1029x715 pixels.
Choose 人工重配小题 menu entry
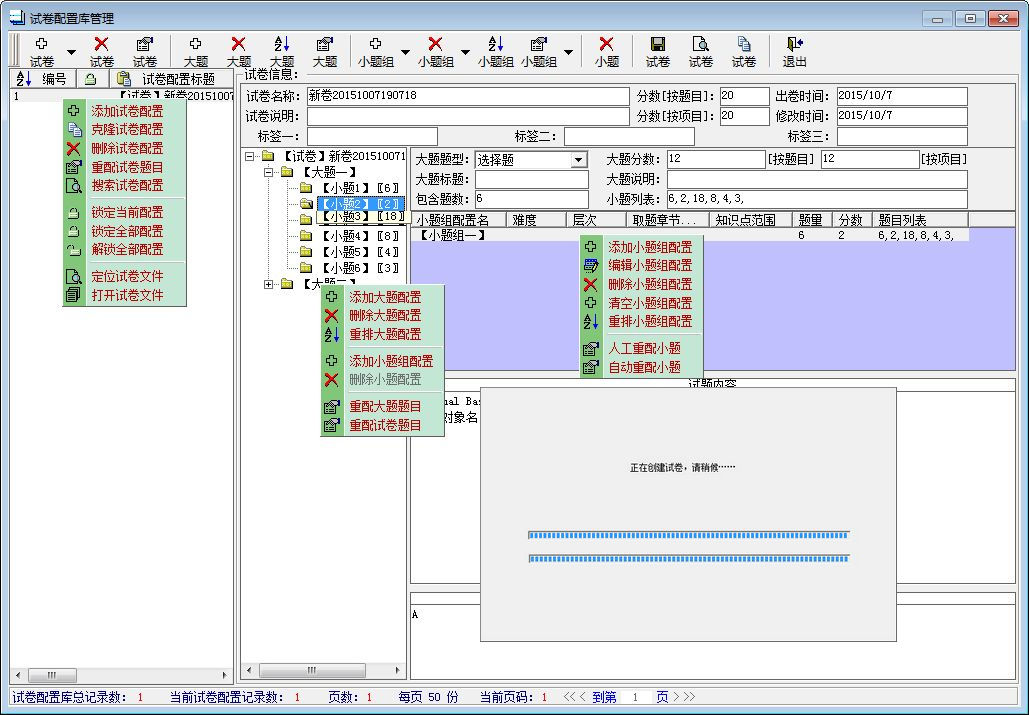tap(644, 348)
